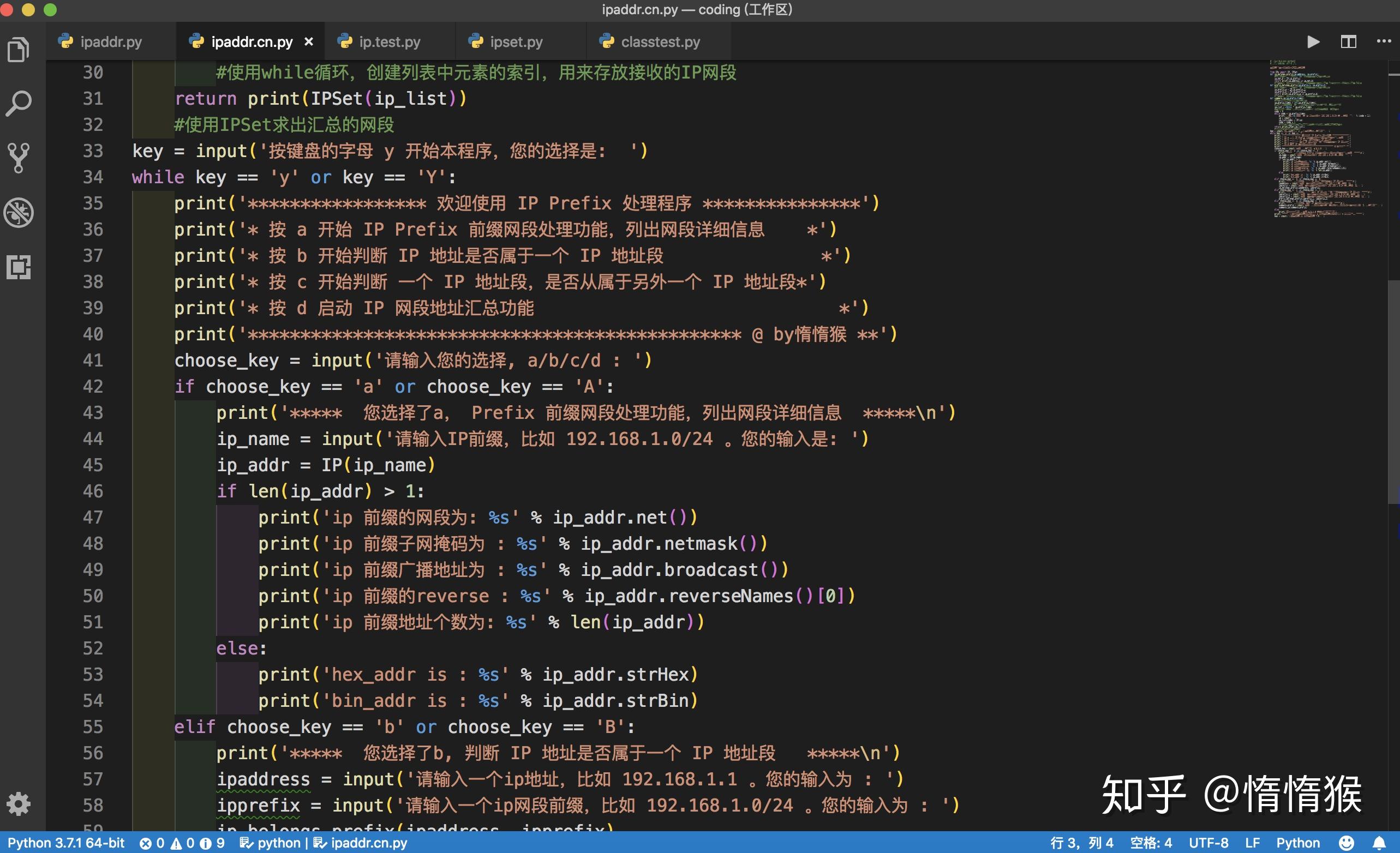Split the editor into two panes
This screenshot has height=853, width=1400.
1348,41
